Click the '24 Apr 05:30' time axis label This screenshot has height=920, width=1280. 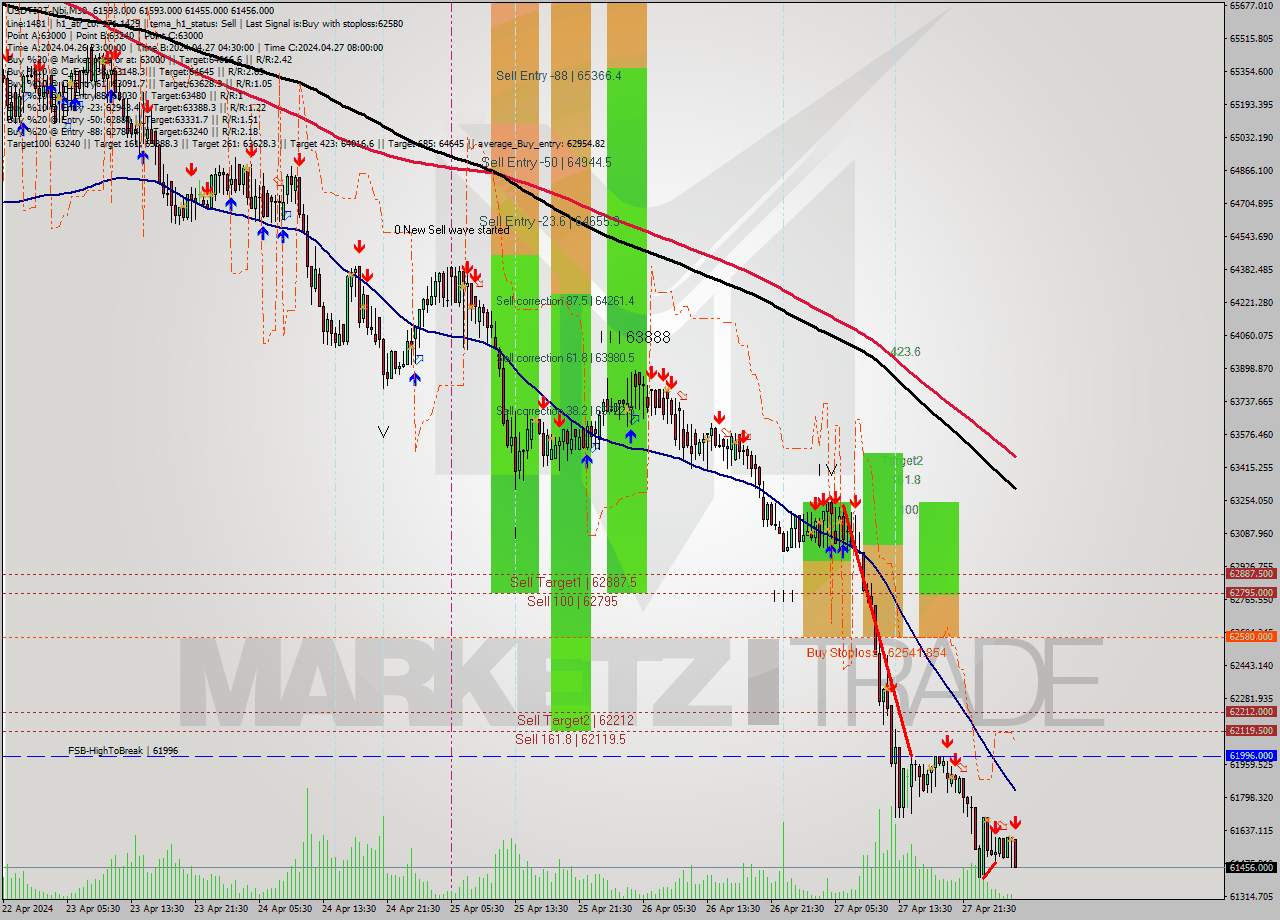[286, 909]
